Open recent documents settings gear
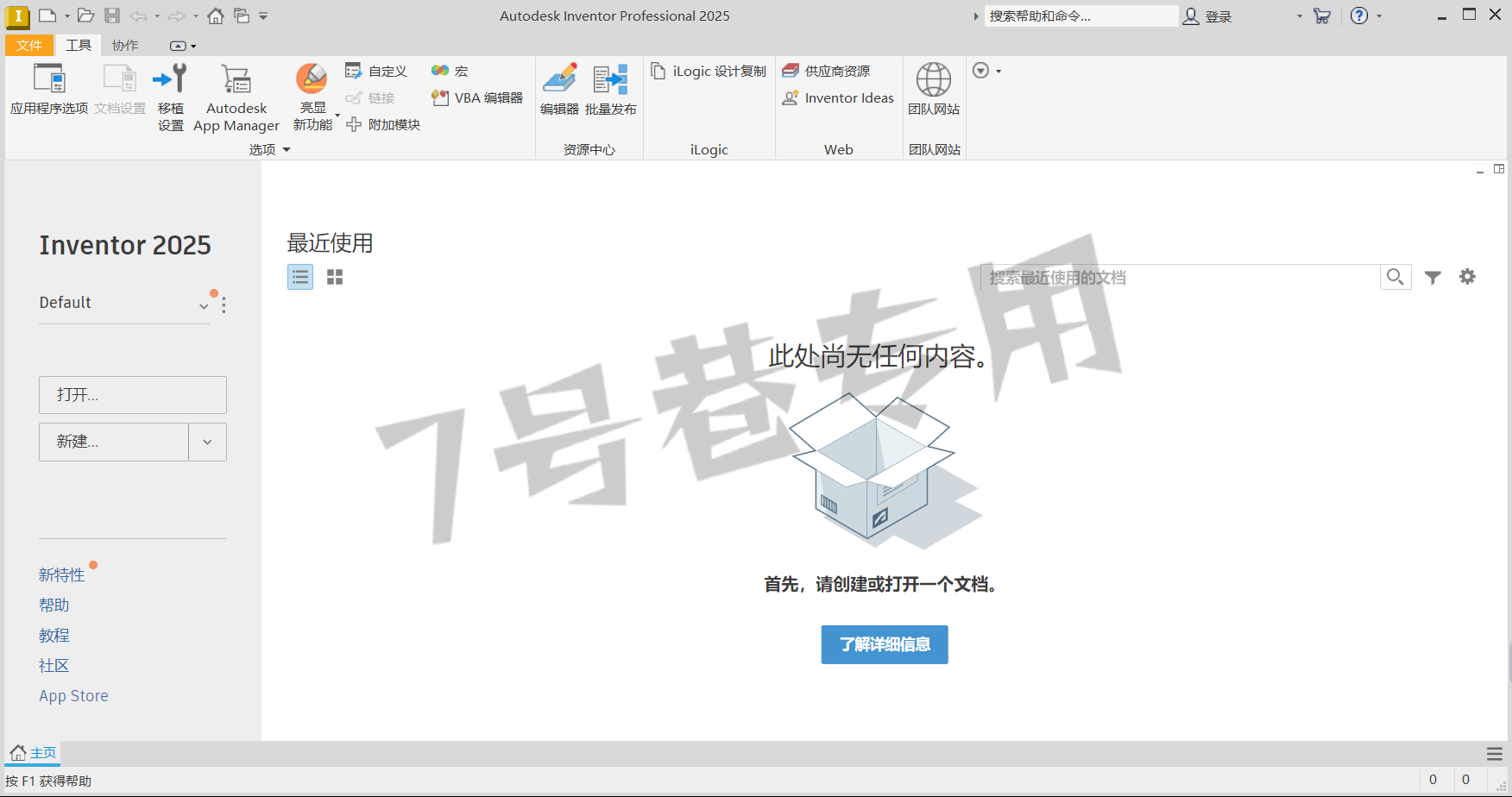 (1467, 276)
